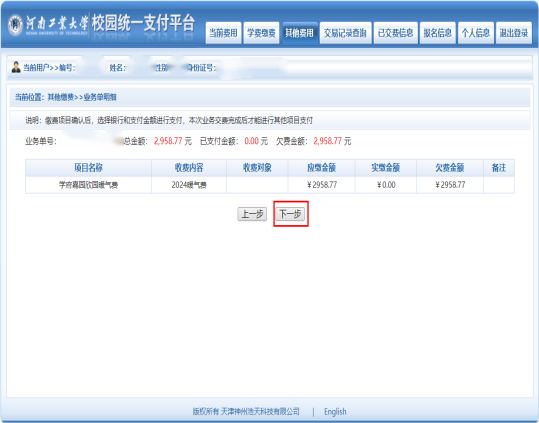The height and width of the screenshot is (423, 539).
Task: Click the 应缴金额 column header
Action: (321, 168)
